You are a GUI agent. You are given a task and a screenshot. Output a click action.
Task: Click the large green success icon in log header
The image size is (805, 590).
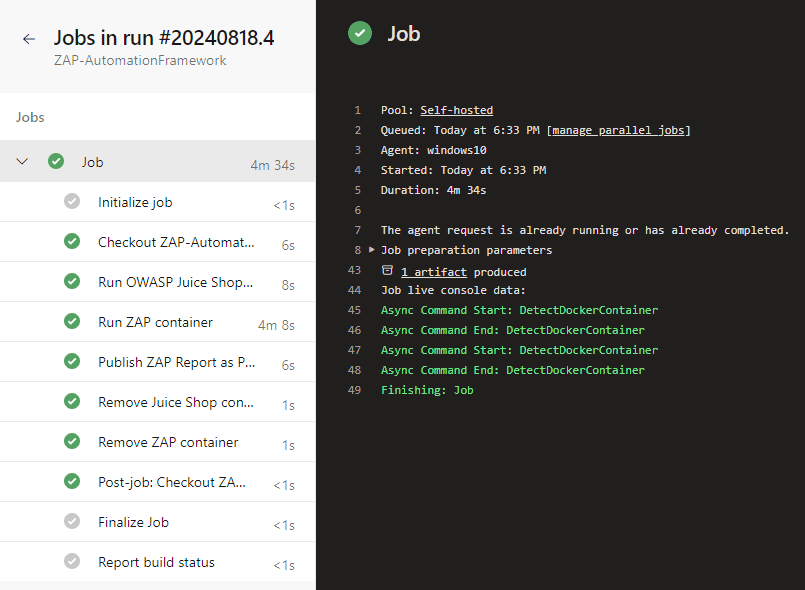coord(360,33)
